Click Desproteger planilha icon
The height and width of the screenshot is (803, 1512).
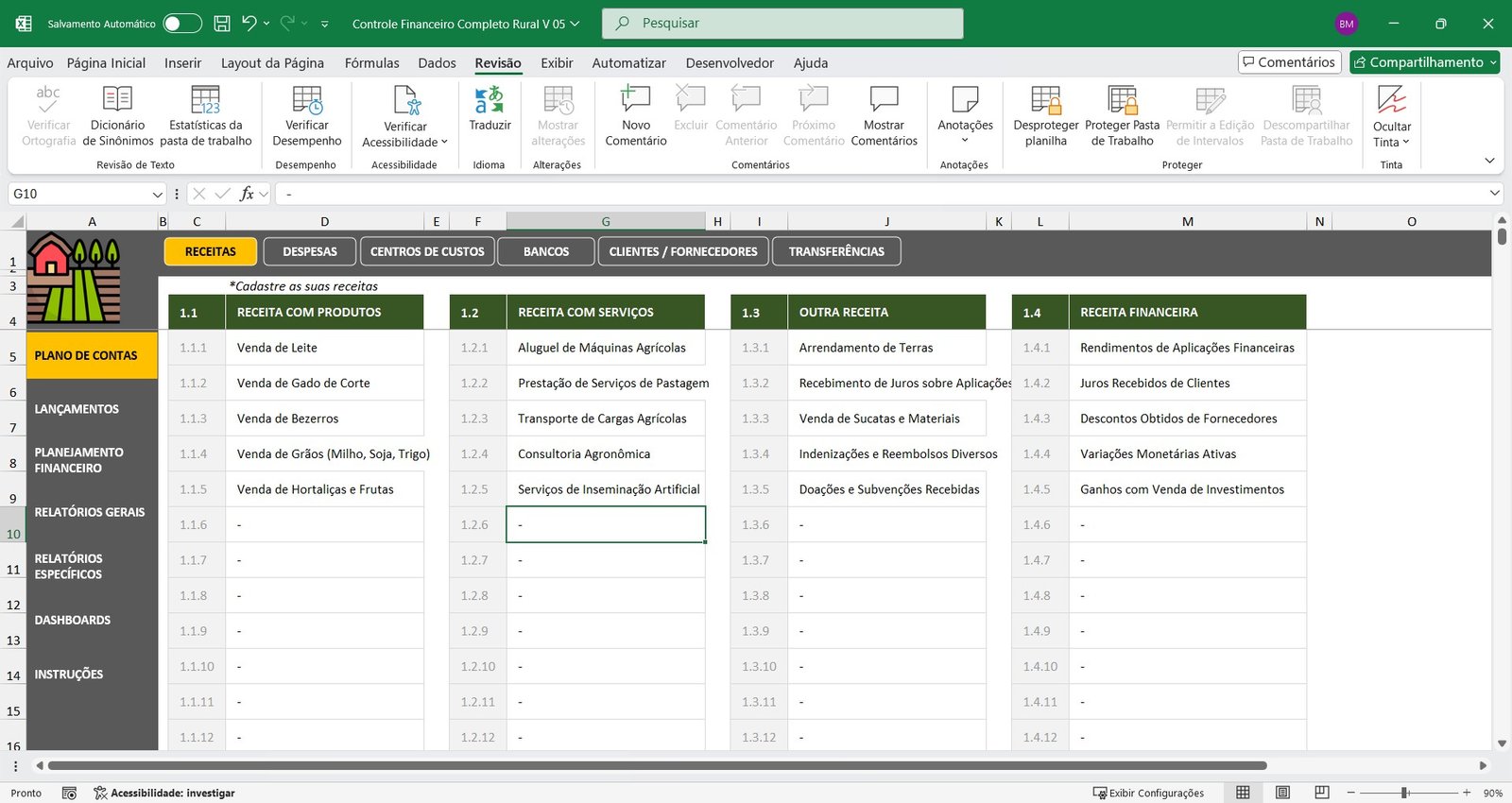tap(1045, 100)
